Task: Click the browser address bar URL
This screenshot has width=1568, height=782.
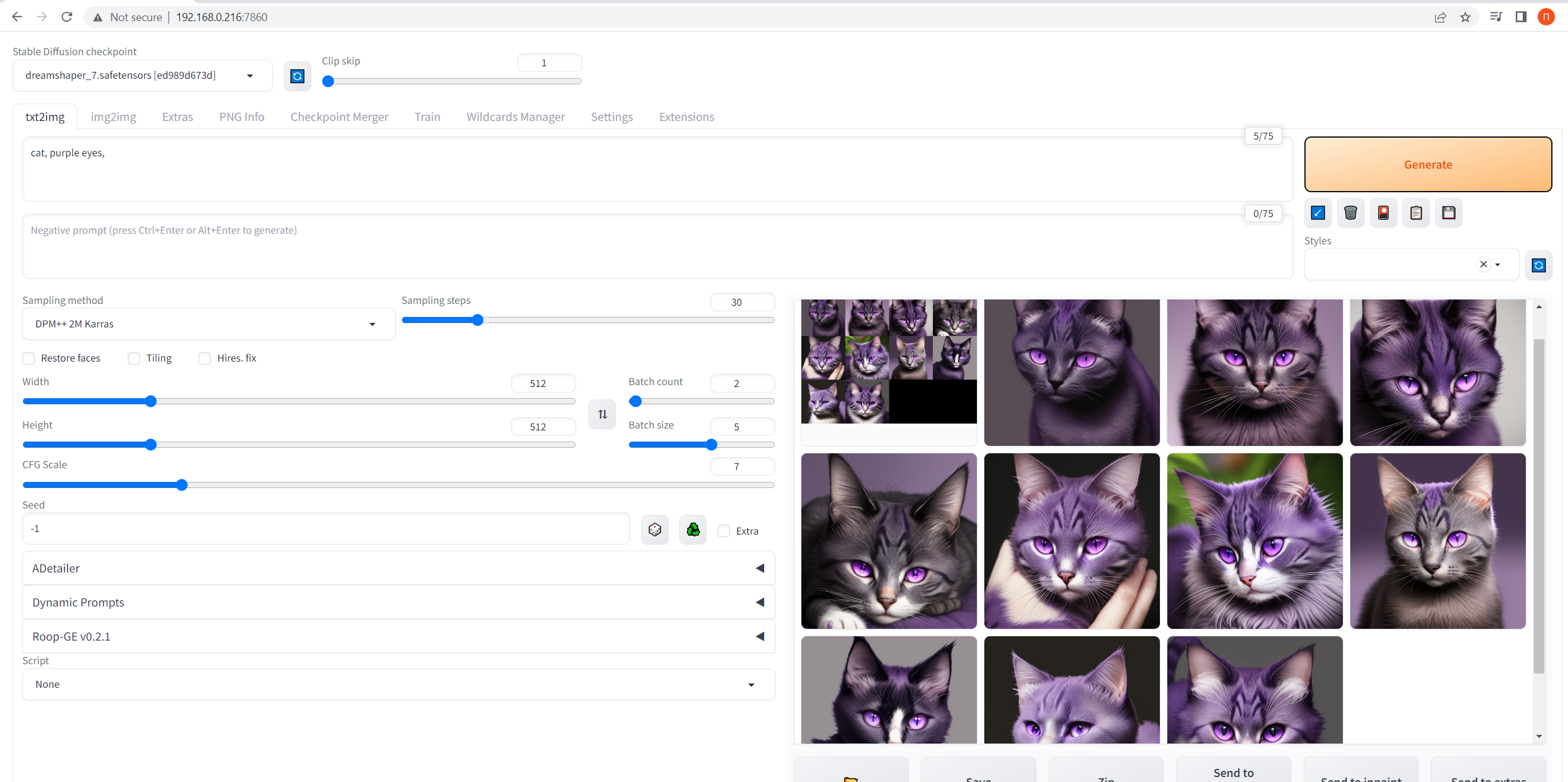Action: 222,17
